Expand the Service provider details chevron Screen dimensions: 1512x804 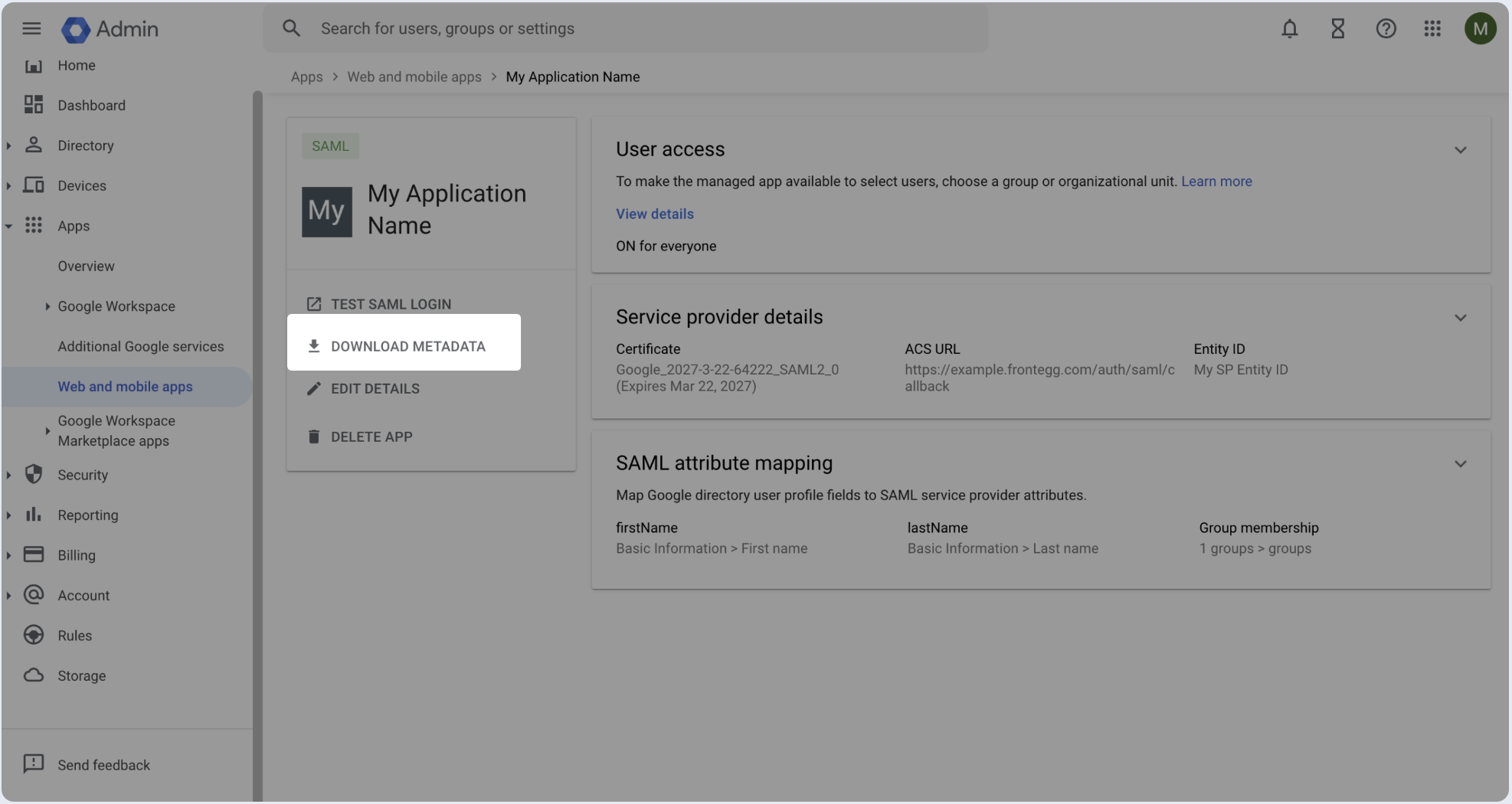tap(1460, 318)
